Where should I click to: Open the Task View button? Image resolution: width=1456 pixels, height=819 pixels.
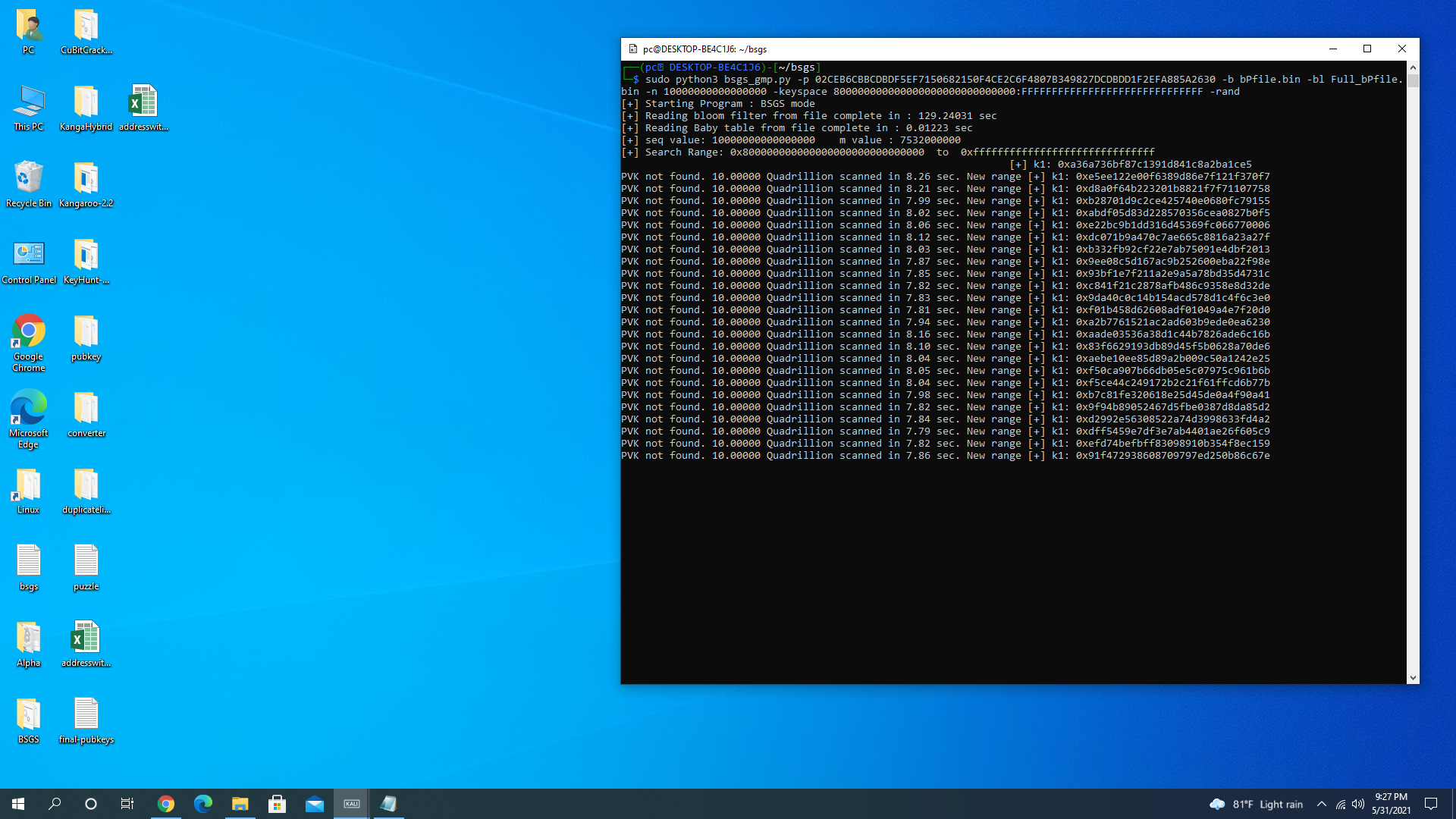tap(127, 804)
